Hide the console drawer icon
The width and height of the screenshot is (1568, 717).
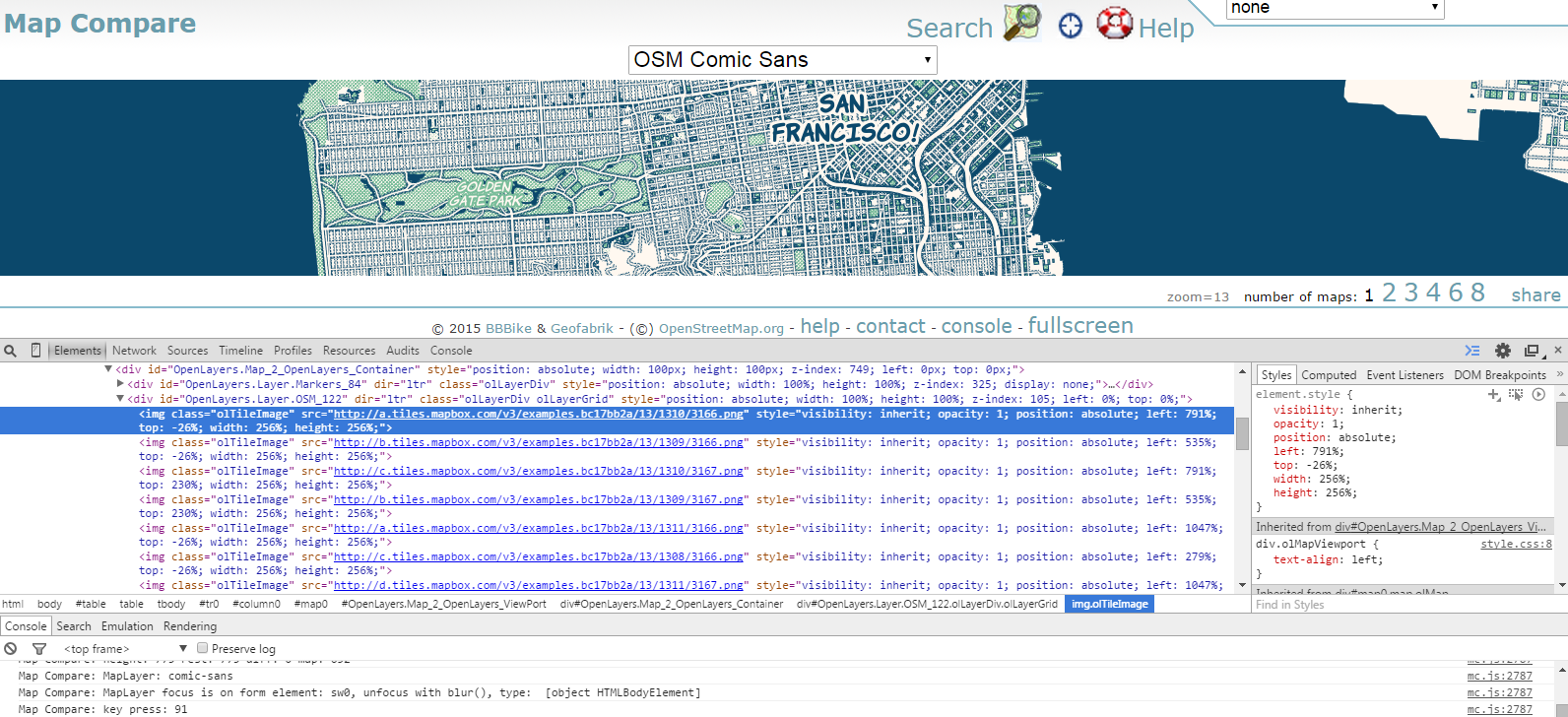tap(1472, 351)
